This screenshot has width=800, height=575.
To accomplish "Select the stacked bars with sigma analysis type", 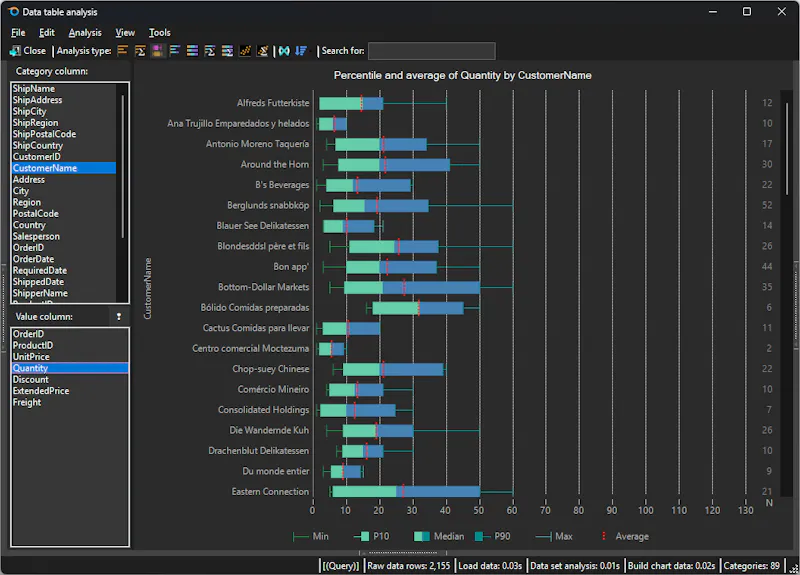I will [x=227, y=51].
